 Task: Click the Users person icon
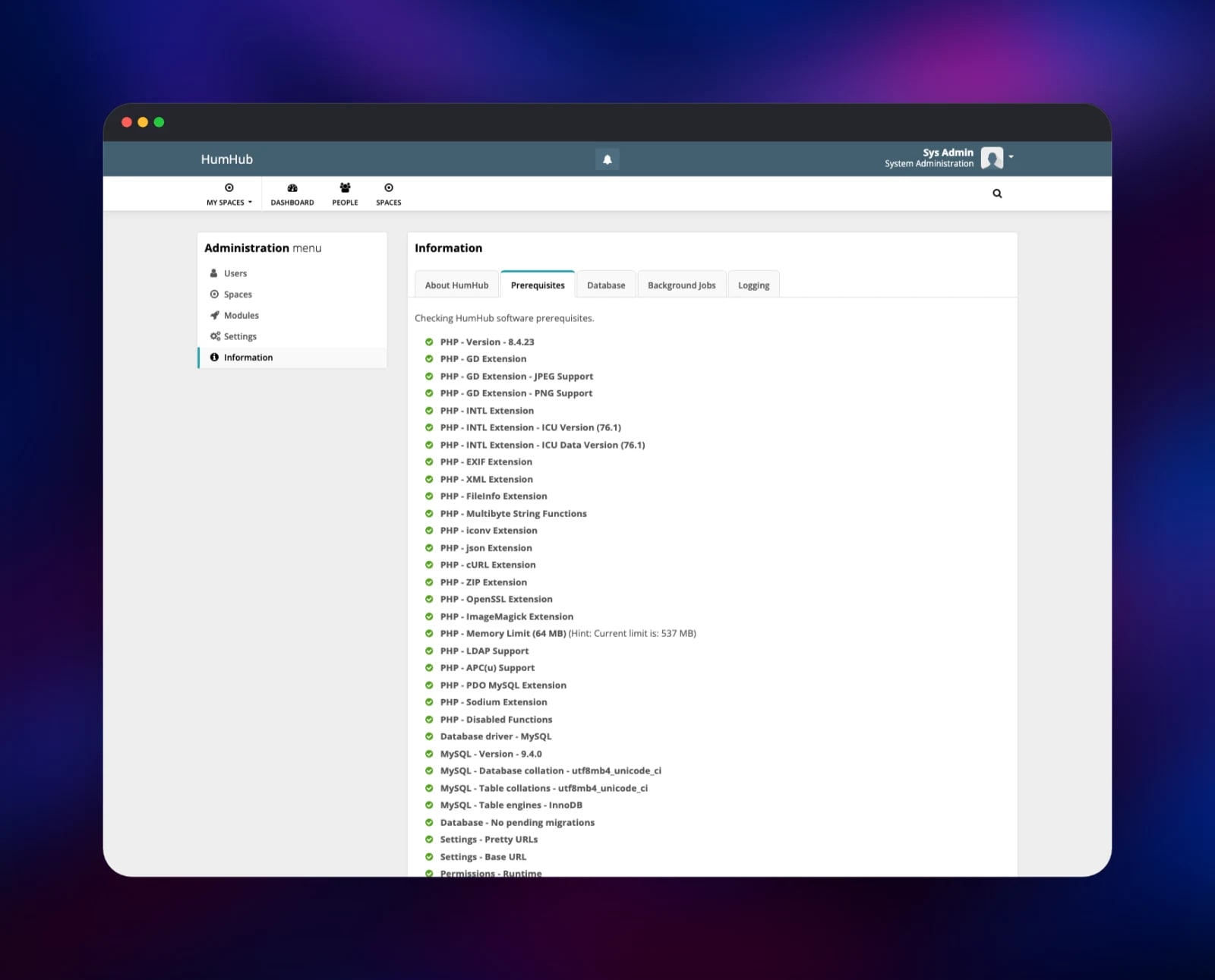pos(214,273)
